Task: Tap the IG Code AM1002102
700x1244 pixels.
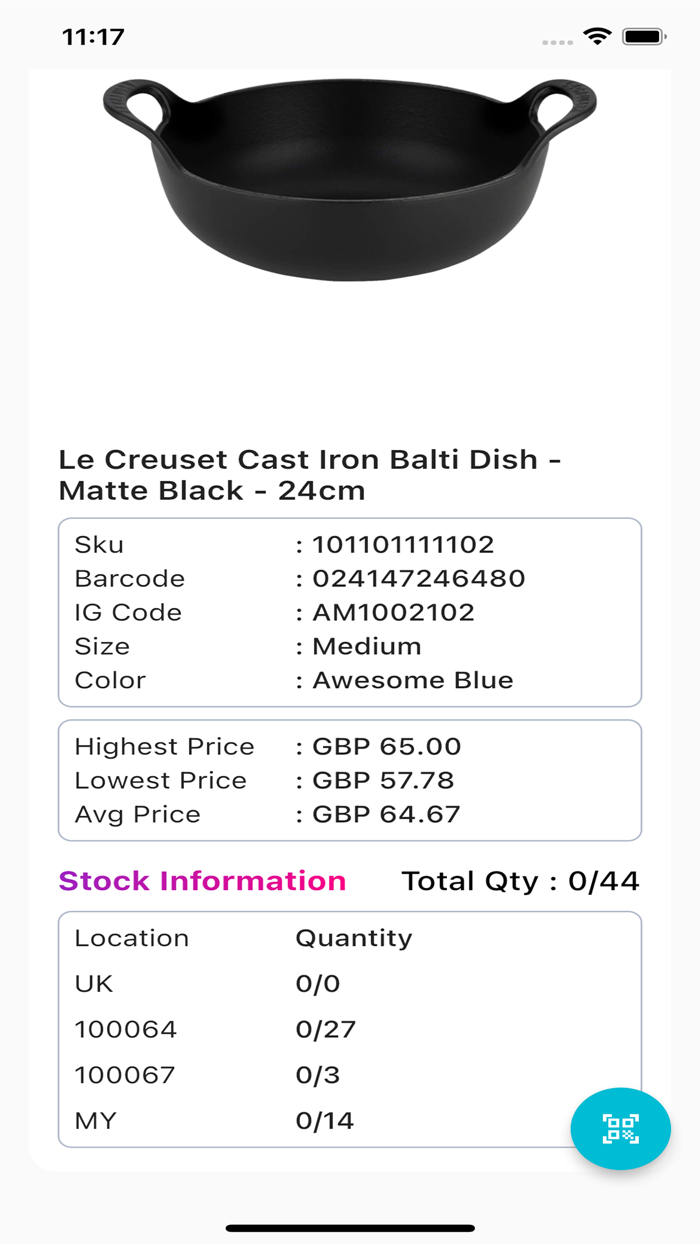Action: coord(393,613)
